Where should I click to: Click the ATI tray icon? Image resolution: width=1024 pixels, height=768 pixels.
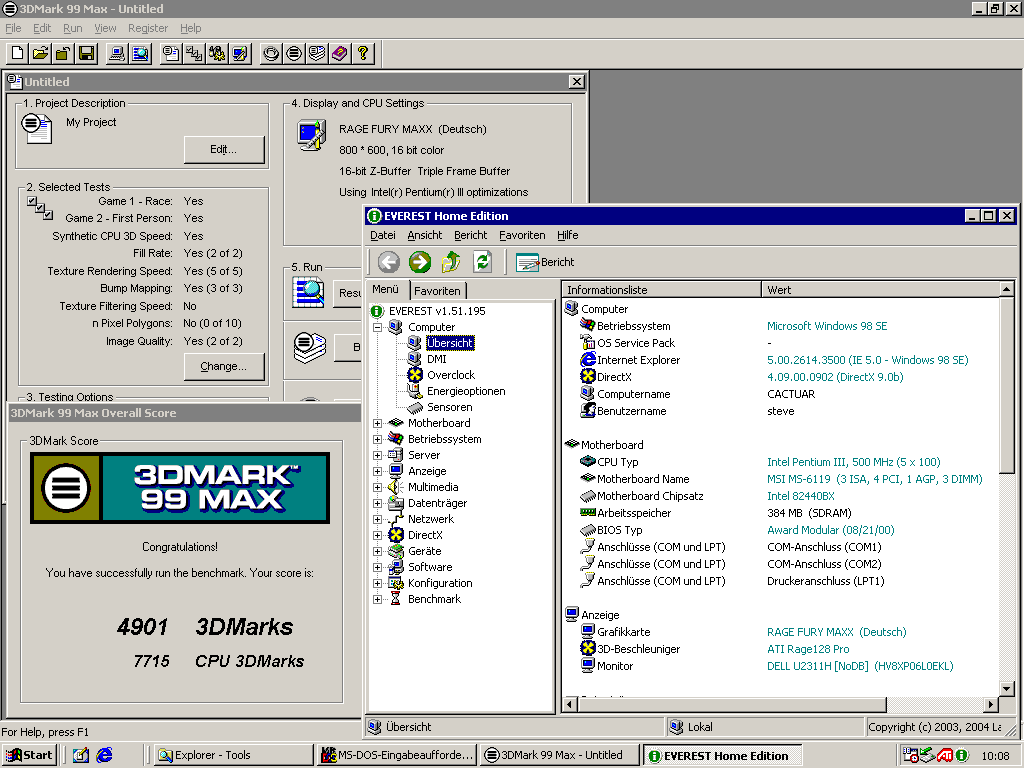coord(944,756)
